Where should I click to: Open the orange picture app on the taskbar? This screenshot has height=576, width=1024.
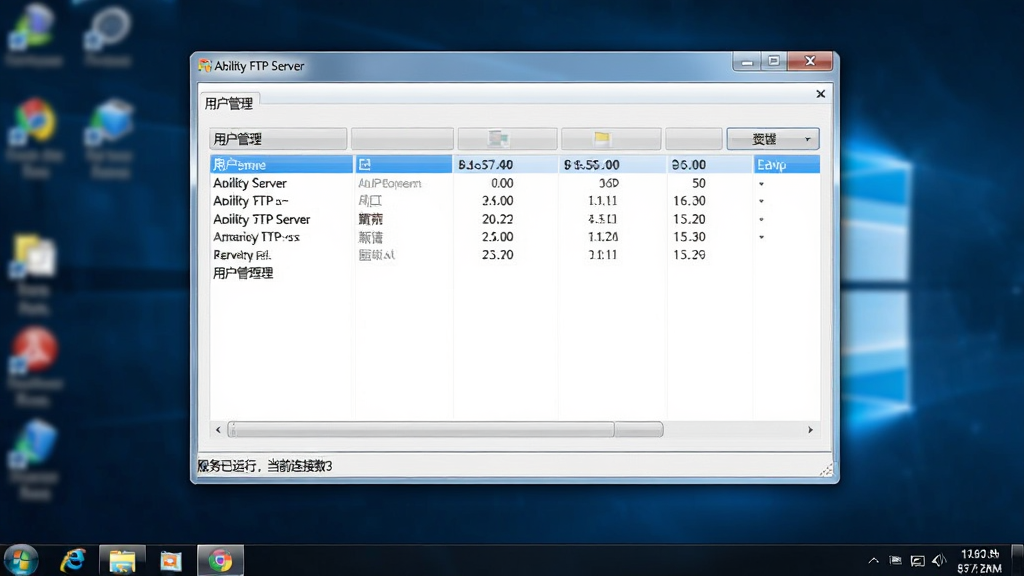170,560
